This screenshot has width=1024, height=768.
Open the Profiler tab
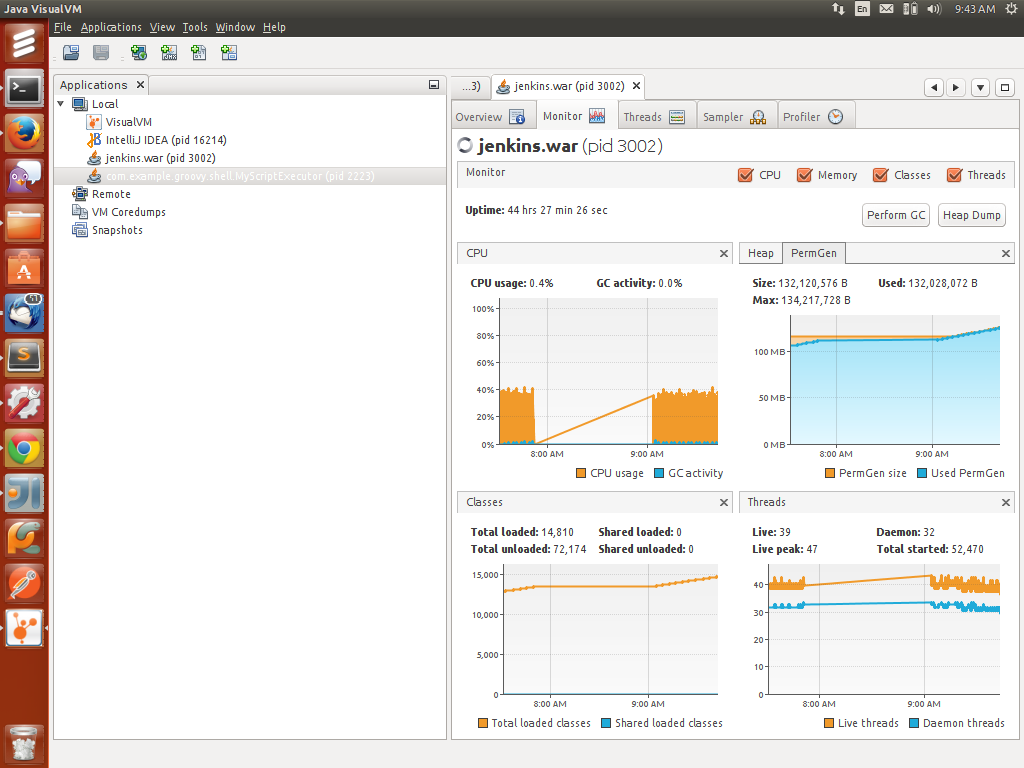pyautogui.click(x=816, y=117)
